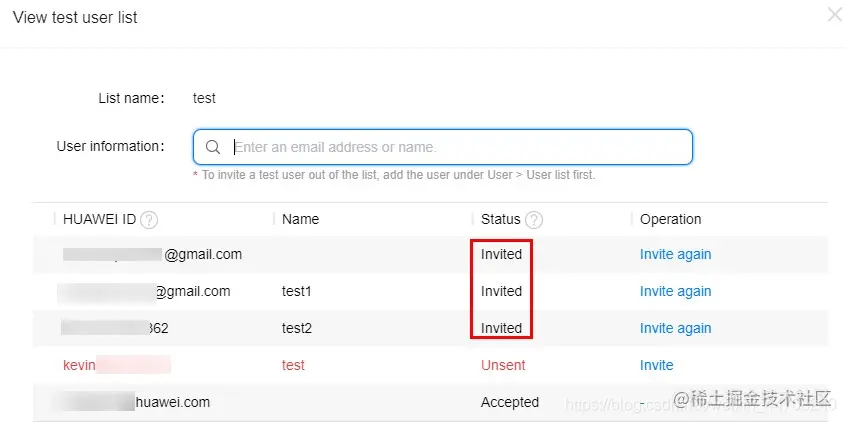This screenshot has width=846, height=423.
Task: Click the Status help question-mark icon
Action: coord(534,220)
